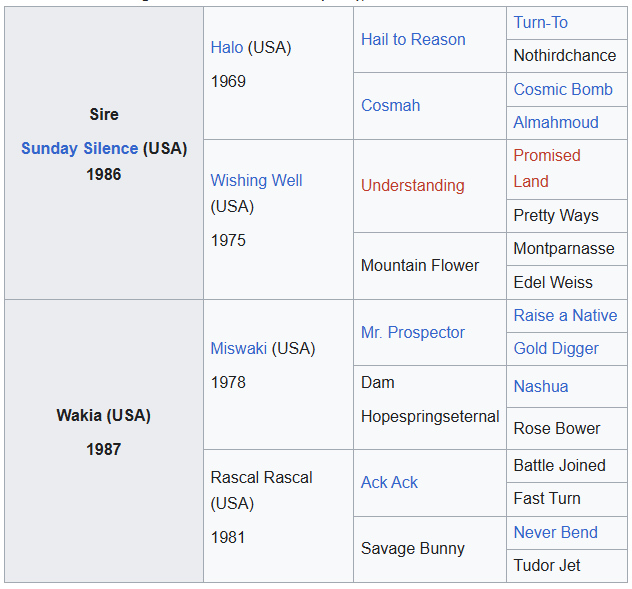632x589 pixels.
Task: Click the Dam label above Hopespringseternal
Action: (378, 383)
